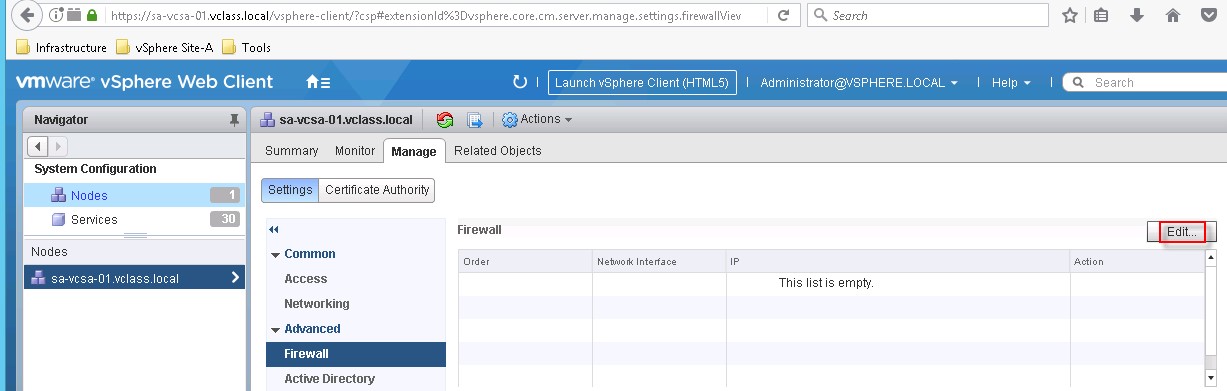Open the Tools bookmarks folder
This screenshot has height=391, width=1227.
pos(247,47)
